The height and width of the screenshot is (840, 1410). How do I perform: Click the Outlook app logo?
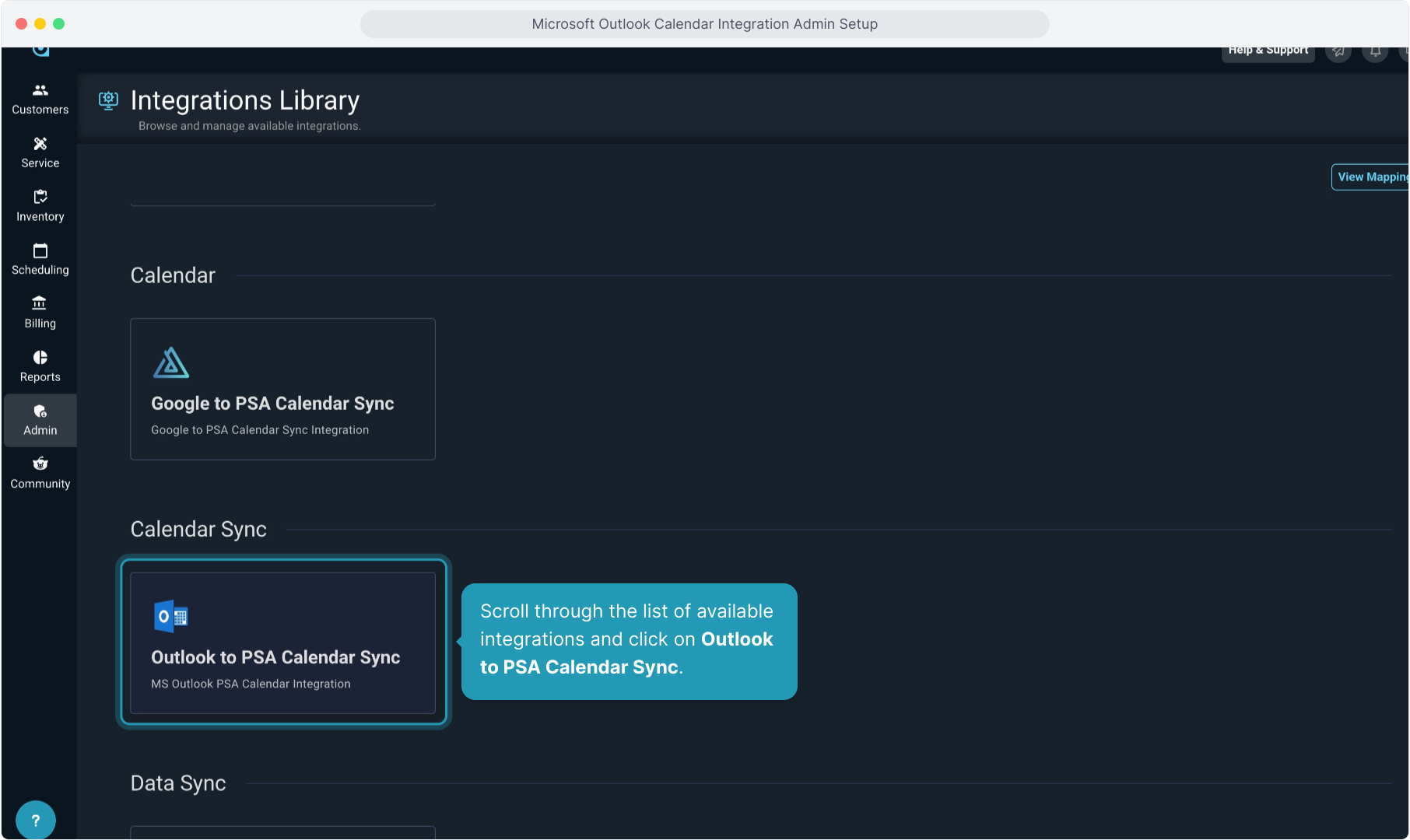tap(171, 617)
